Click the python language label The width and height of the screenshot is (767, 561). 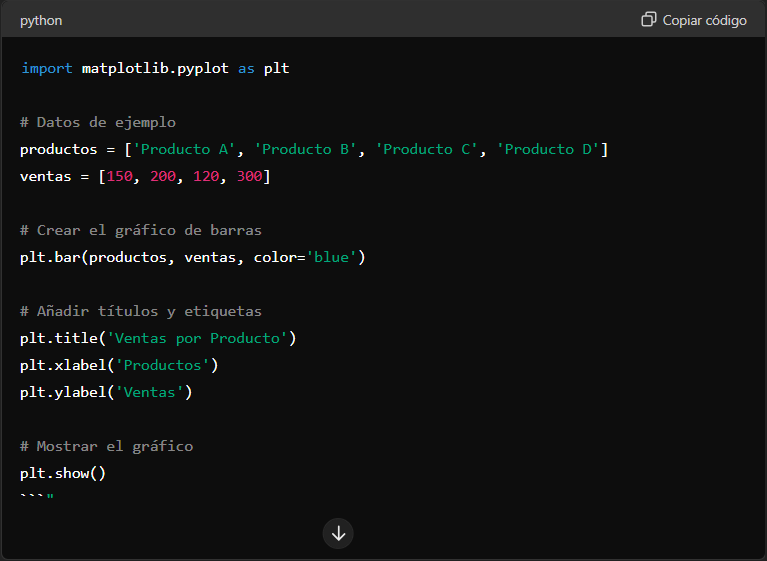(41, 21)
